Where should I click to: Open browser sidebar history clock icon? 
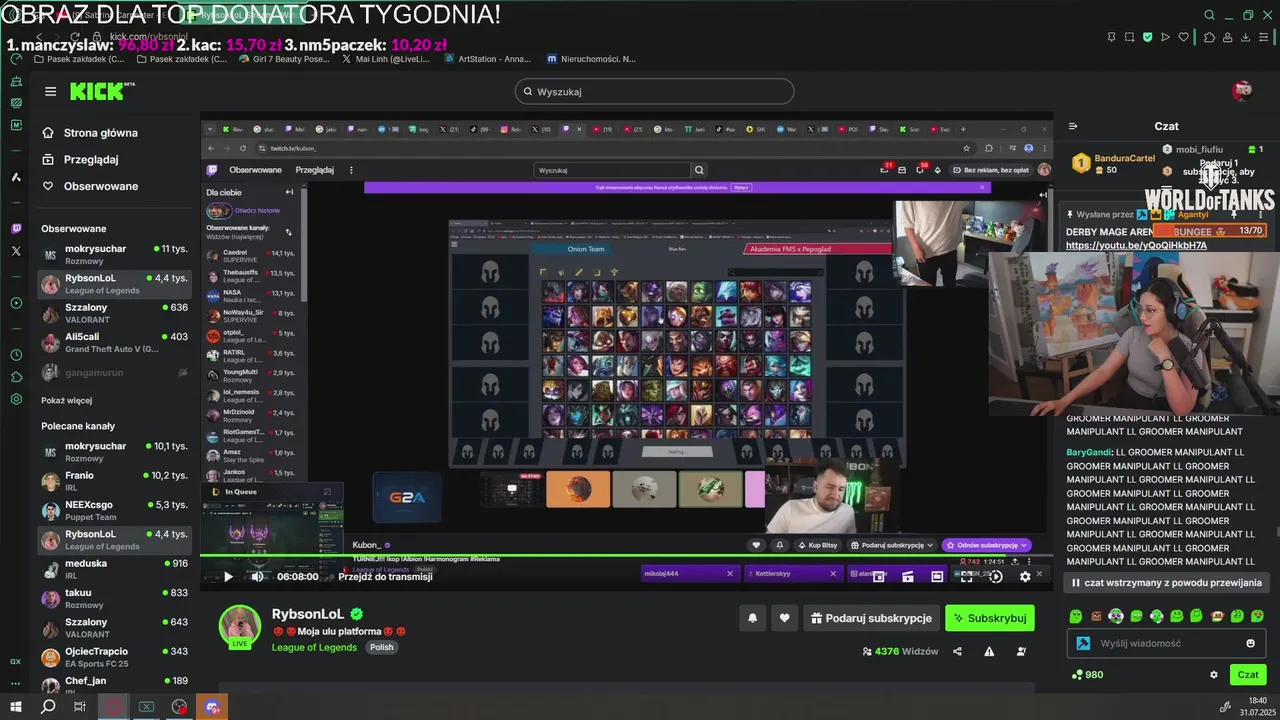pos(16,355)
